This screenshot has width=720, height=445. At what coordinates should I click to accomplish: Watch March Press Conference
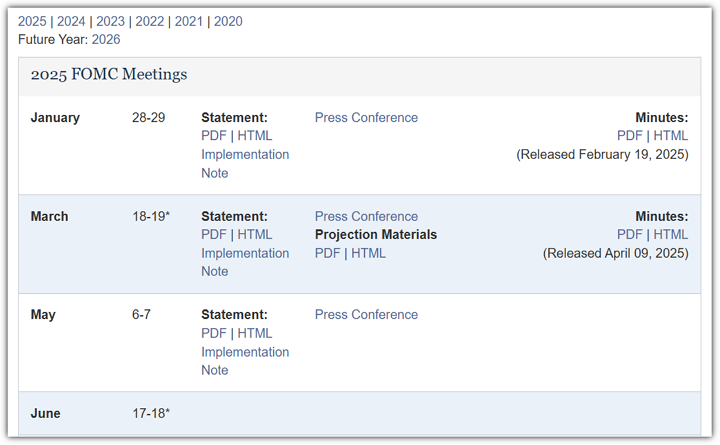366,217
